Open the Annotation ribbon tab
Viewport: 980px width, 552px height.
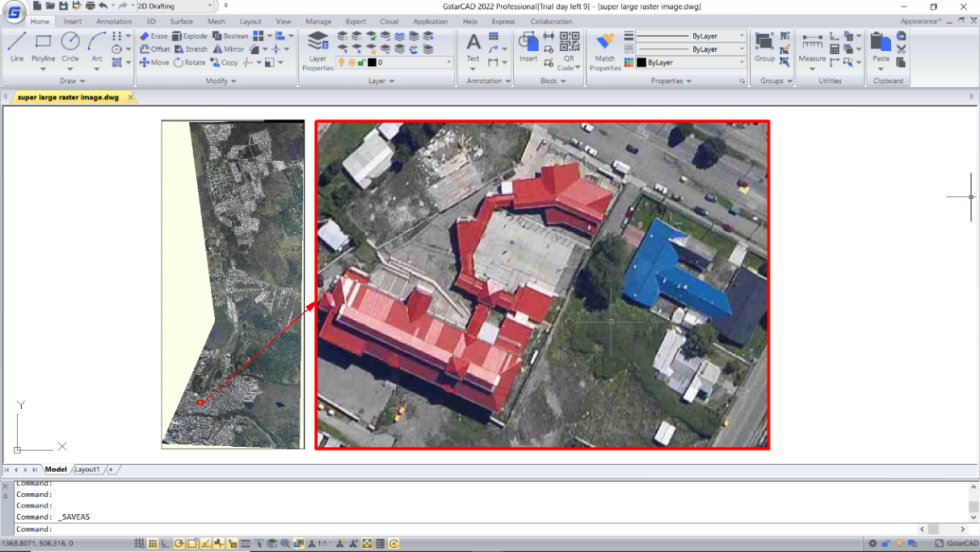(114, 21)
